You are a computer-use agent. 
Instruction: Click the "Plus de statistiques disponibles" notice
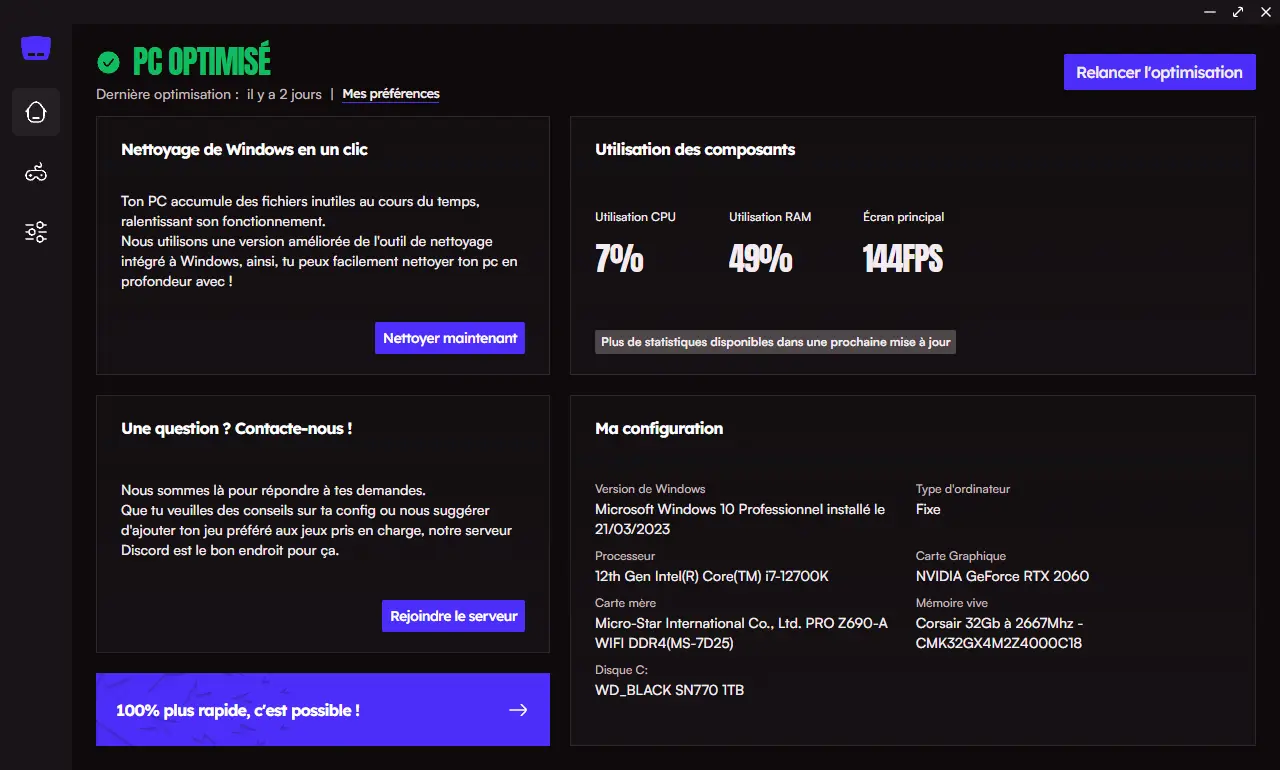point(775,342)
